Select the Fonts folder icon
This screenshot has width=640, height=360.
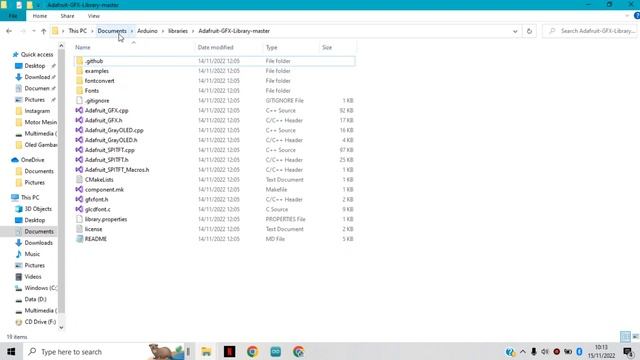pos(80,91)
